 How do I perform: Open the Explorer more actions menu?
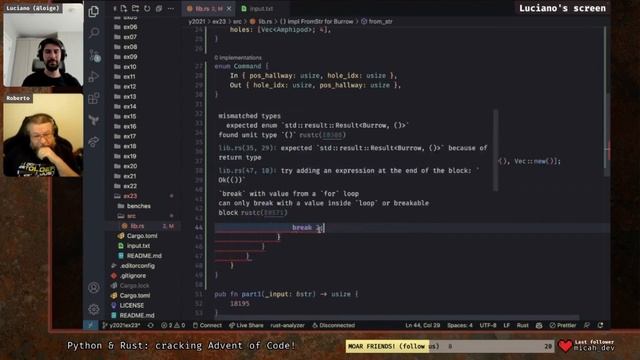click(171, 8)
